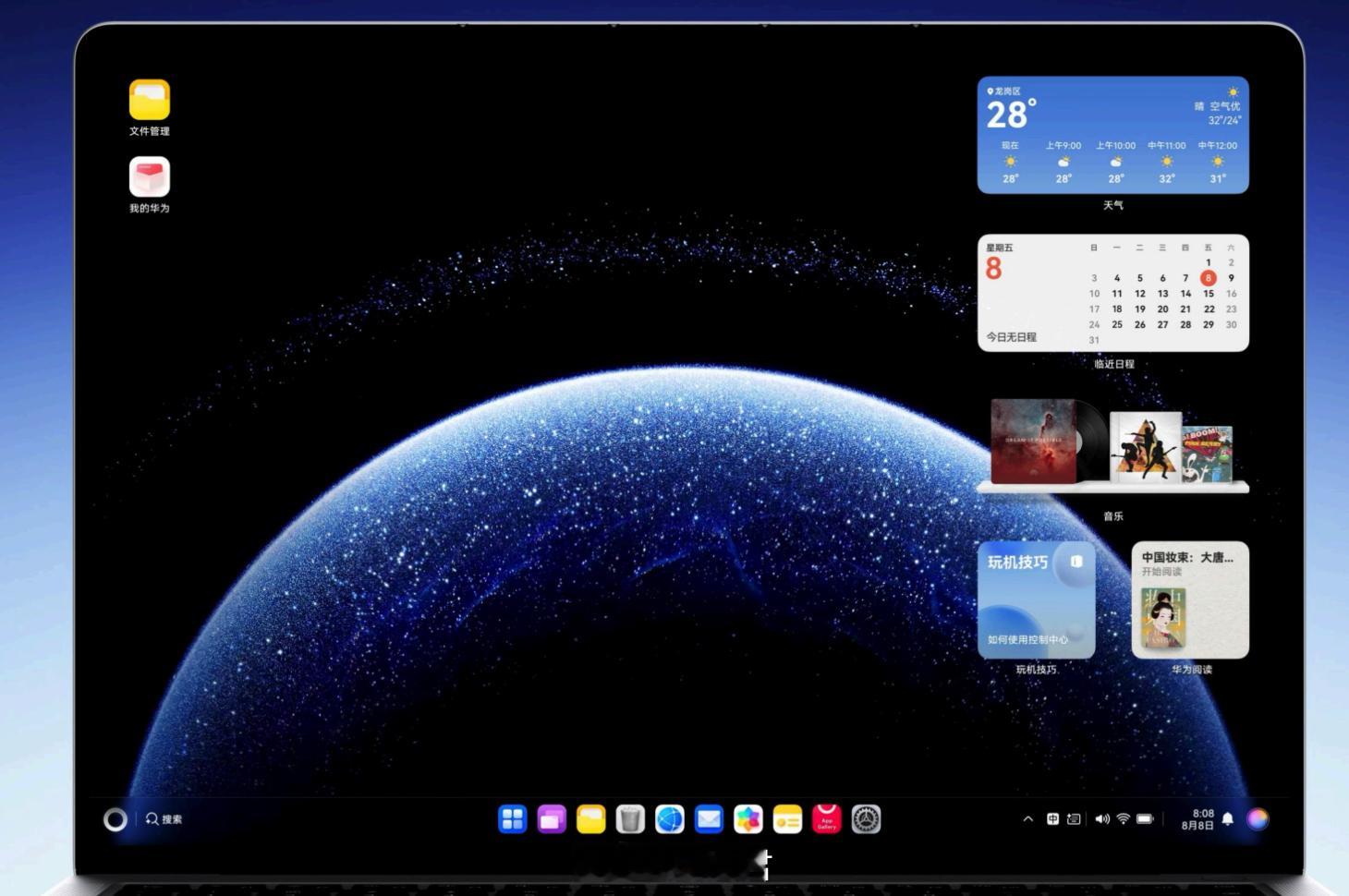Open the notification bell icon
Screen dimensions: 1349x896
click(x=1228, y=819)
